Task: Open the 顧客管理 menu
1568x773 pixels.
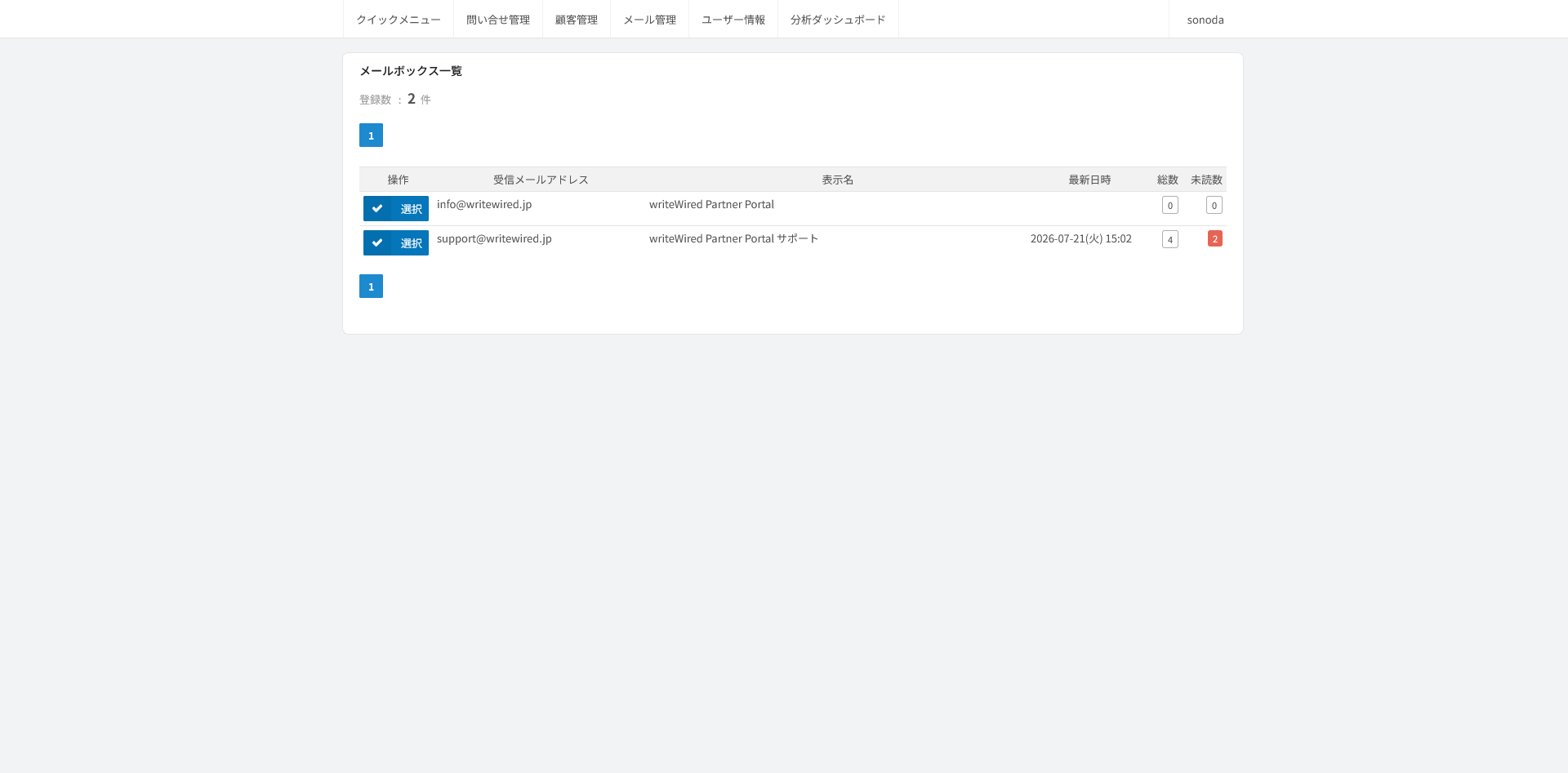Action: point(577,20)
